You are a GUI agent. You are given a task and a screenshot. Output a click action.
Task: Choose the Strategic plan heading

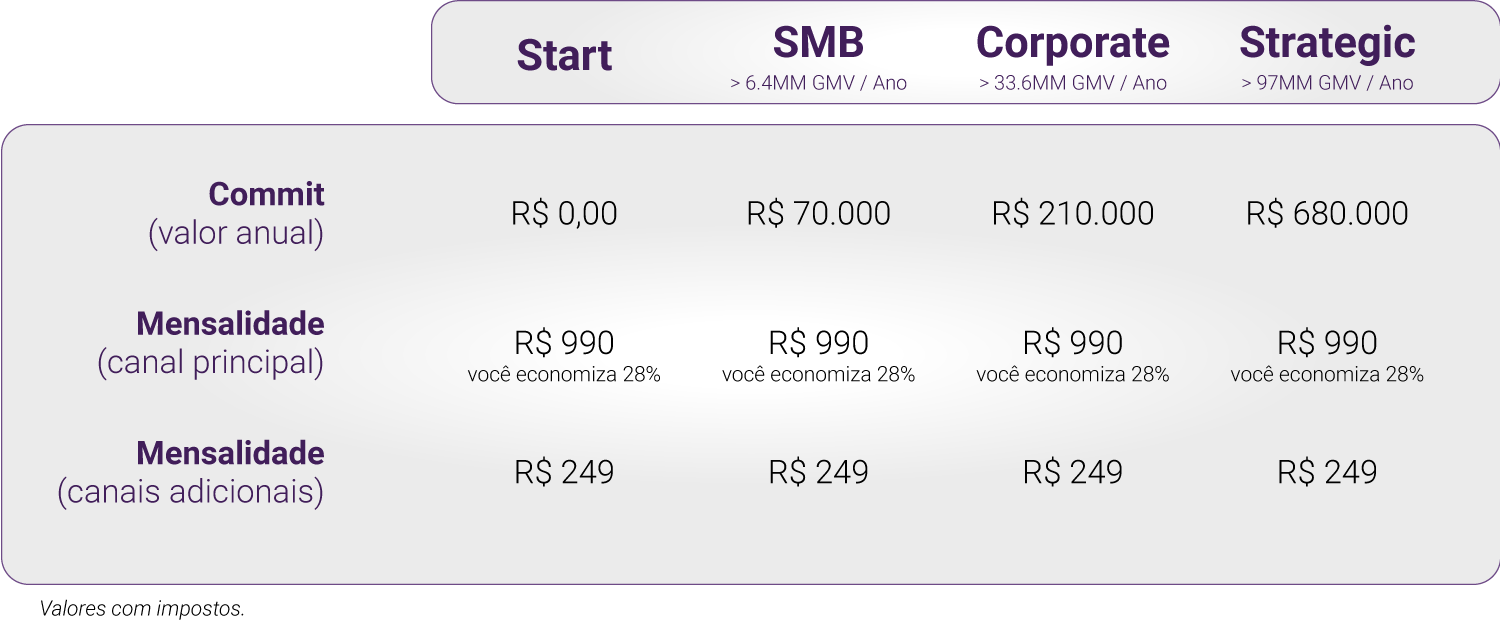point(1327,43)
